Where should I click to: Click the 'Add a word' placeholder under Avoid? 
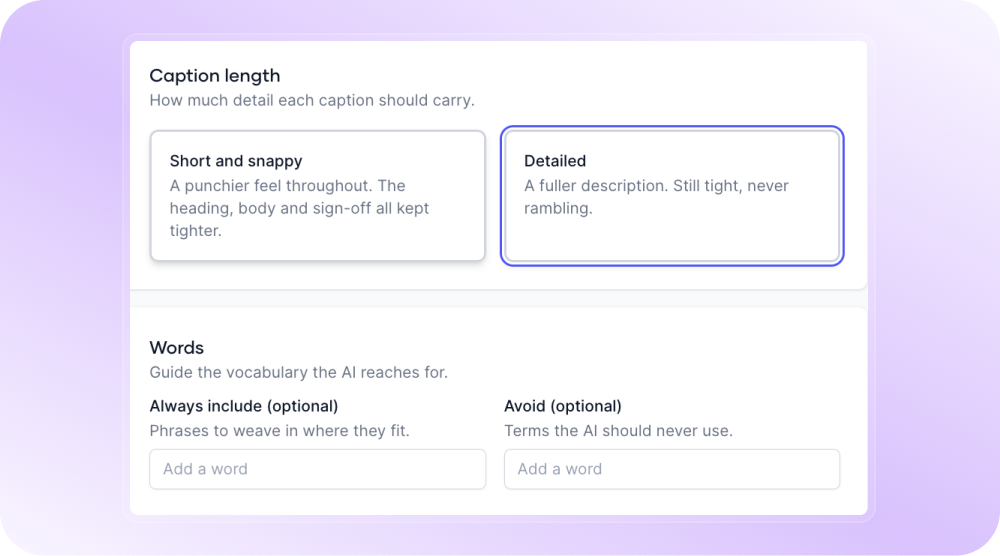click(559, 469)
